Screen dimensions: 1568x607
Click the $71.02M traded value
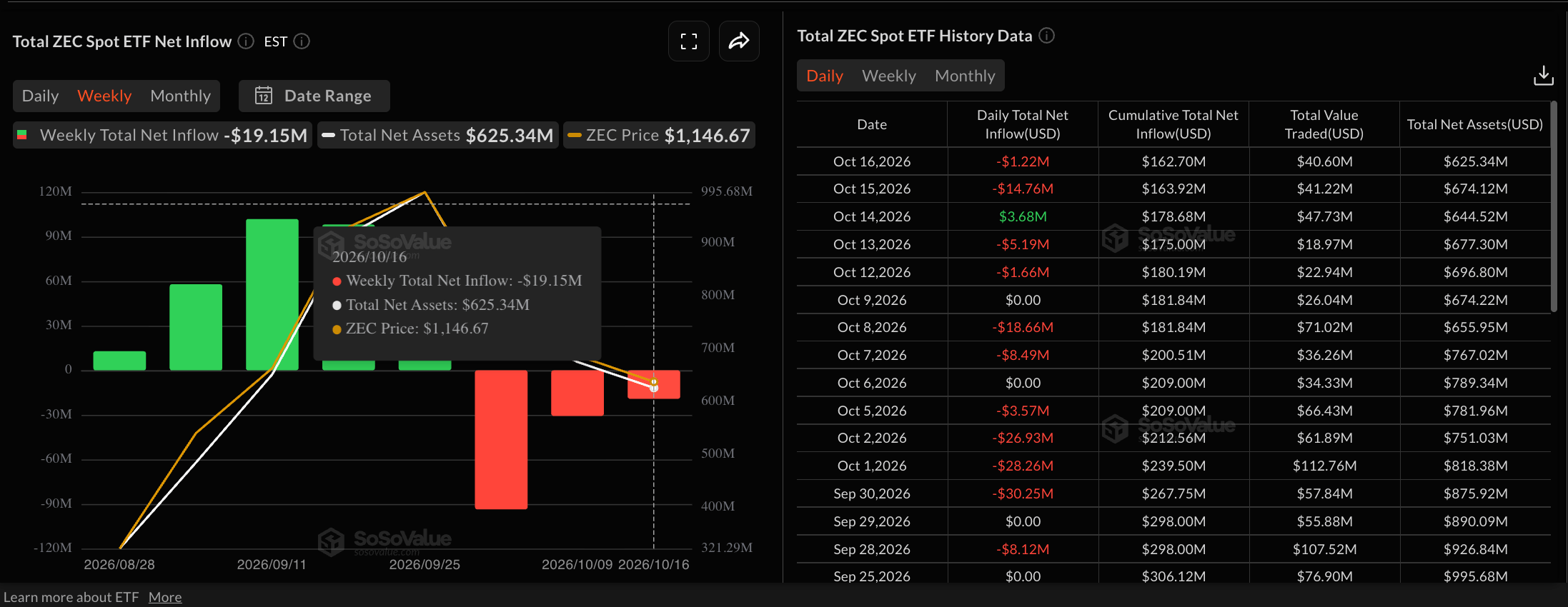(x=1324, y=327)
